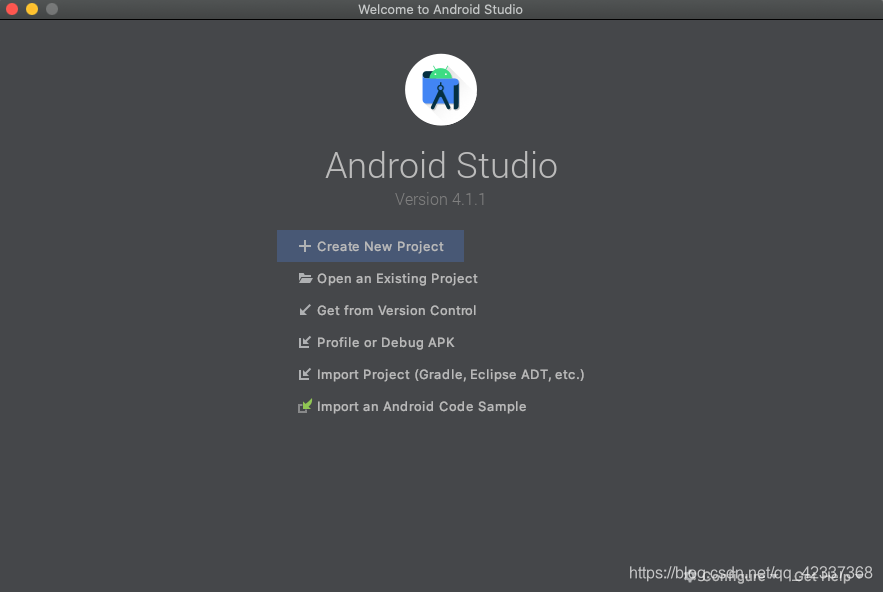The image size is (883, 592).
Task: Click the Android Studio logo
Action: tap(441, 90)
